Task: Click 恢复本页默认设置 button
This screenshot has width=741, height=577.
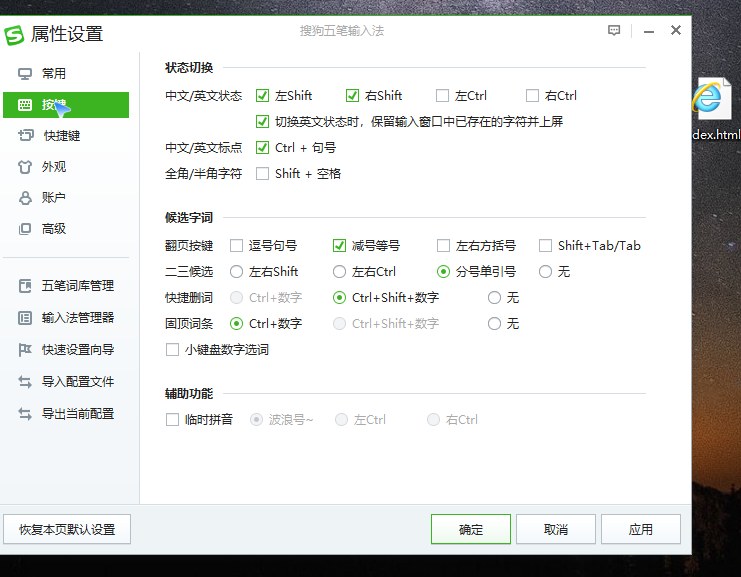Action: click(67, 529)
